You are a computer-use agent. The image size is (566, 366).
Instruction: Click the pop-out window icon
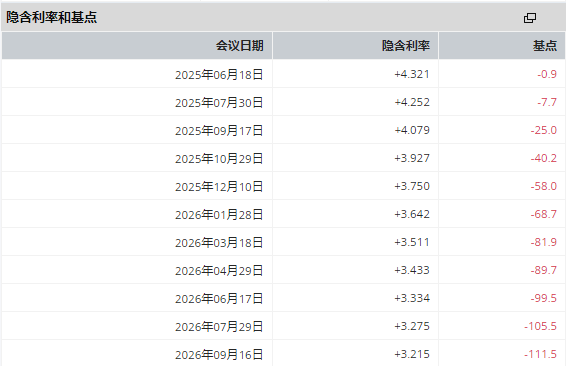530,18
